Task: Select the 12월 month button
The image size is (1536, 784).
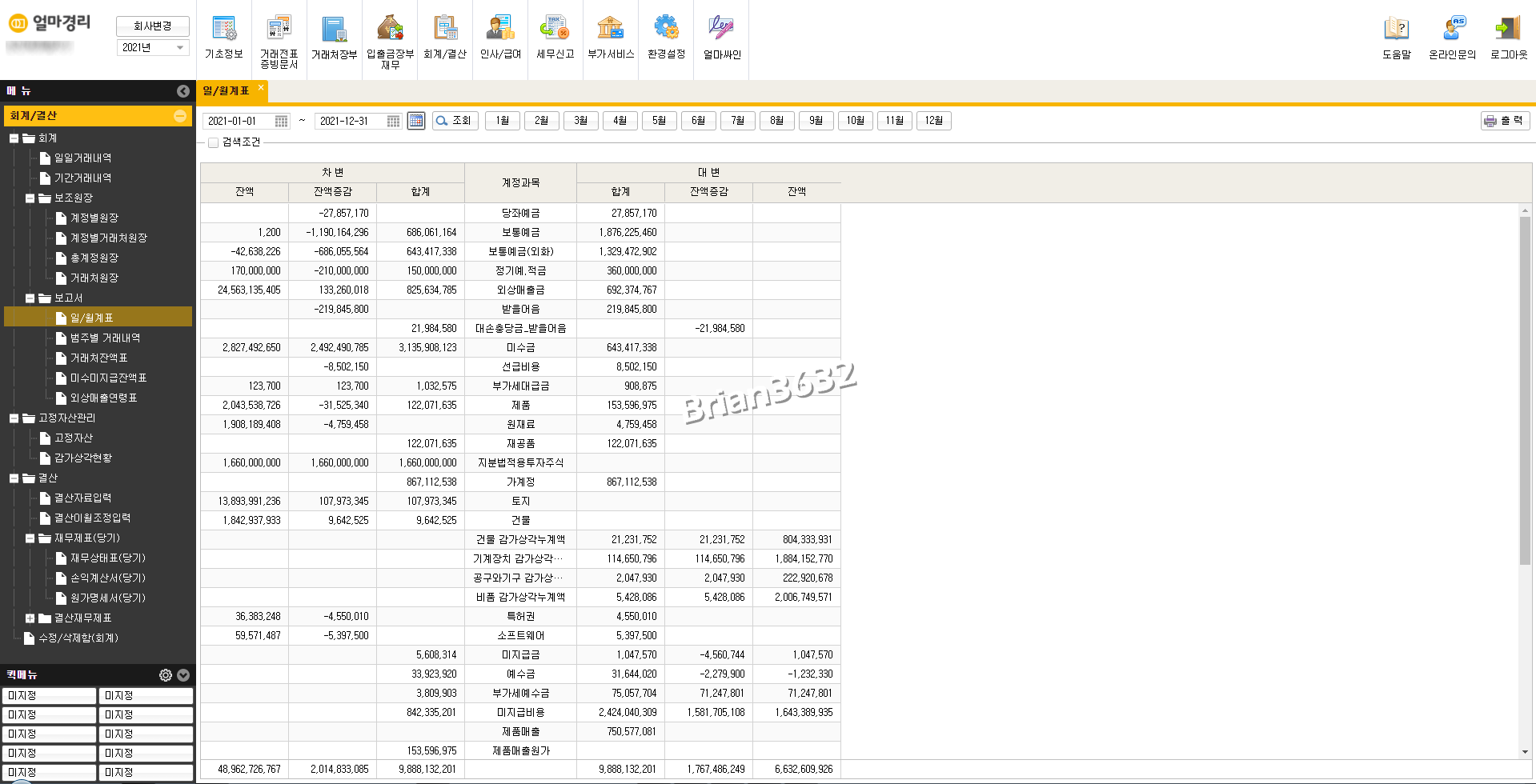Action: click(x=934, y=121)
